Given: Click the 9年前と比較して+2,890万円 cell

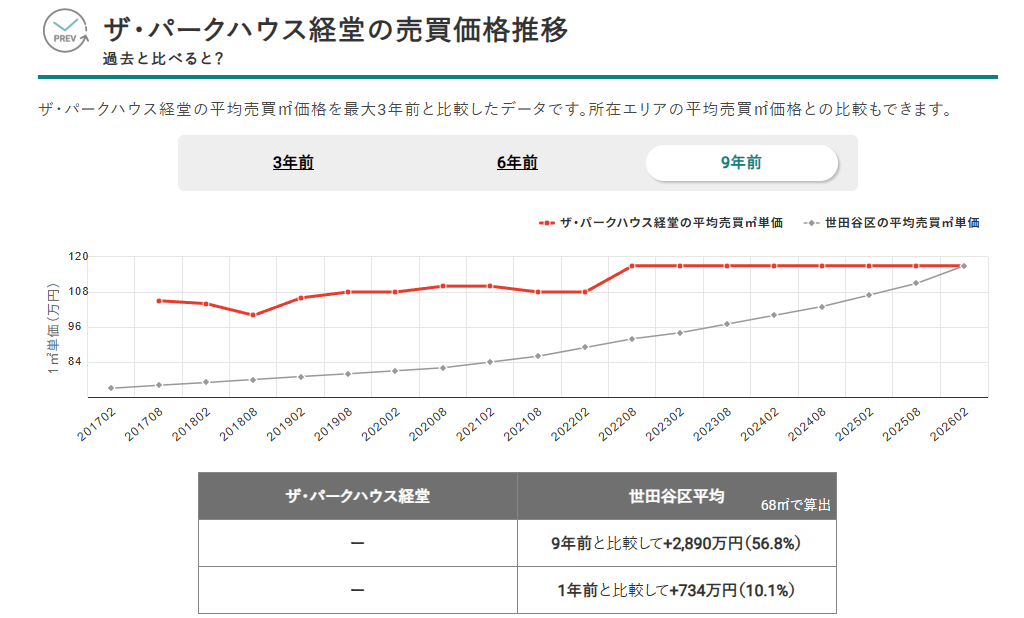Looking at the screenshot, I should (676, 543).
